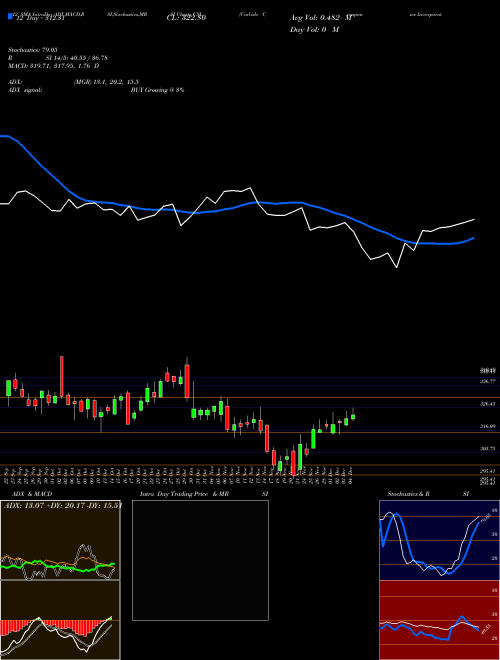The height and width of the screenshot is (660, 500).
Task: Click the '(MGR) 13.1, 20.2, 15.5' ADX values
Action: click(x=106, y=82)
